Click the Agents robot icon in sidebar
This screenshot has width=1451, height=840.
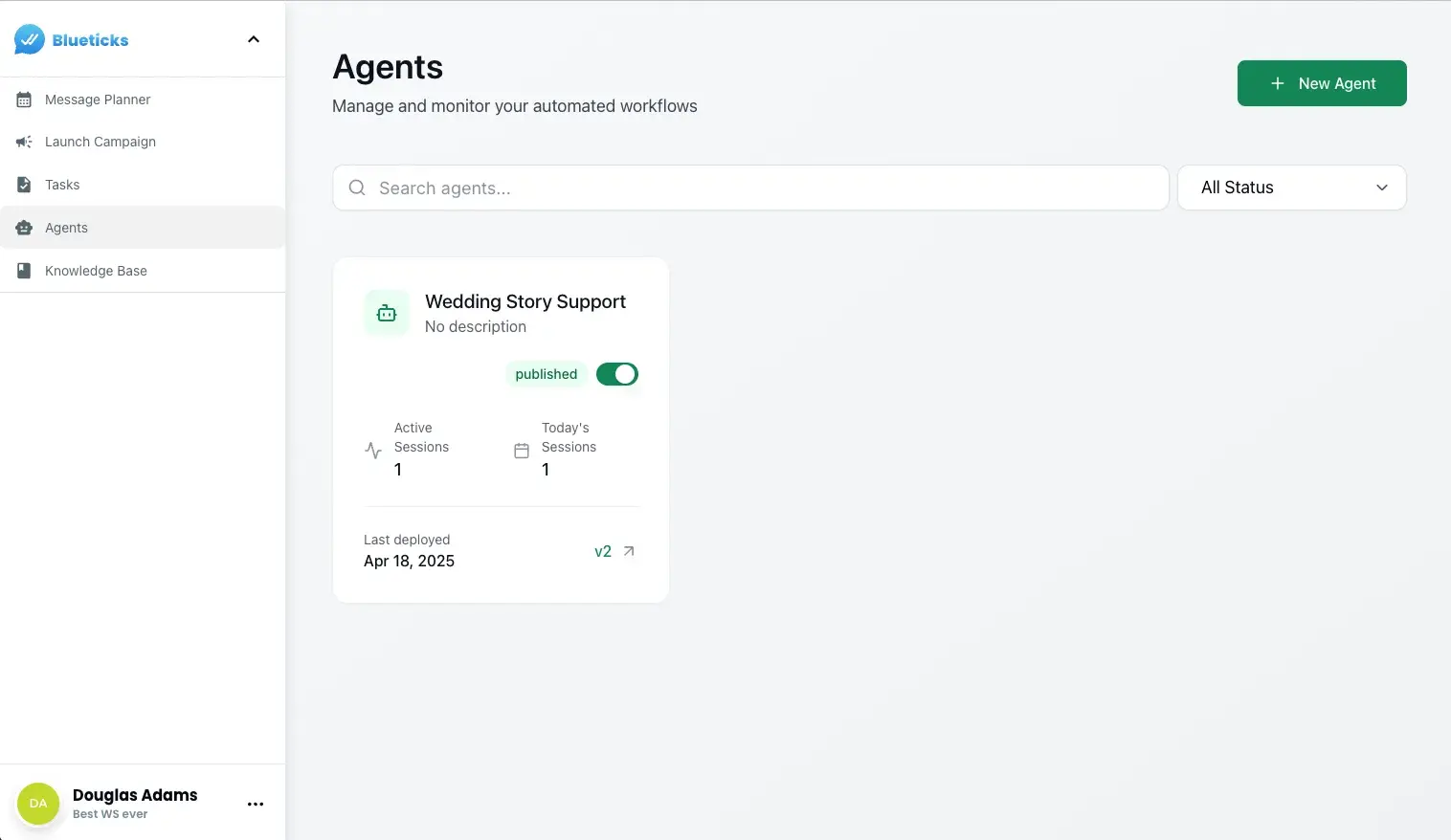pos(24,227)
